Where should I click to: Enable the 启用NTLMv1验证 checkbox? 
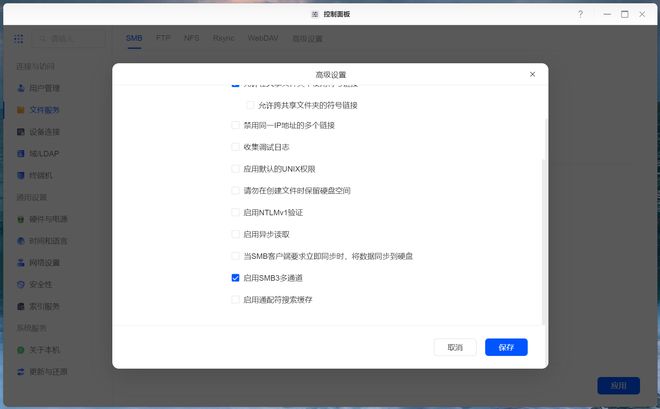tap(235, 212)
